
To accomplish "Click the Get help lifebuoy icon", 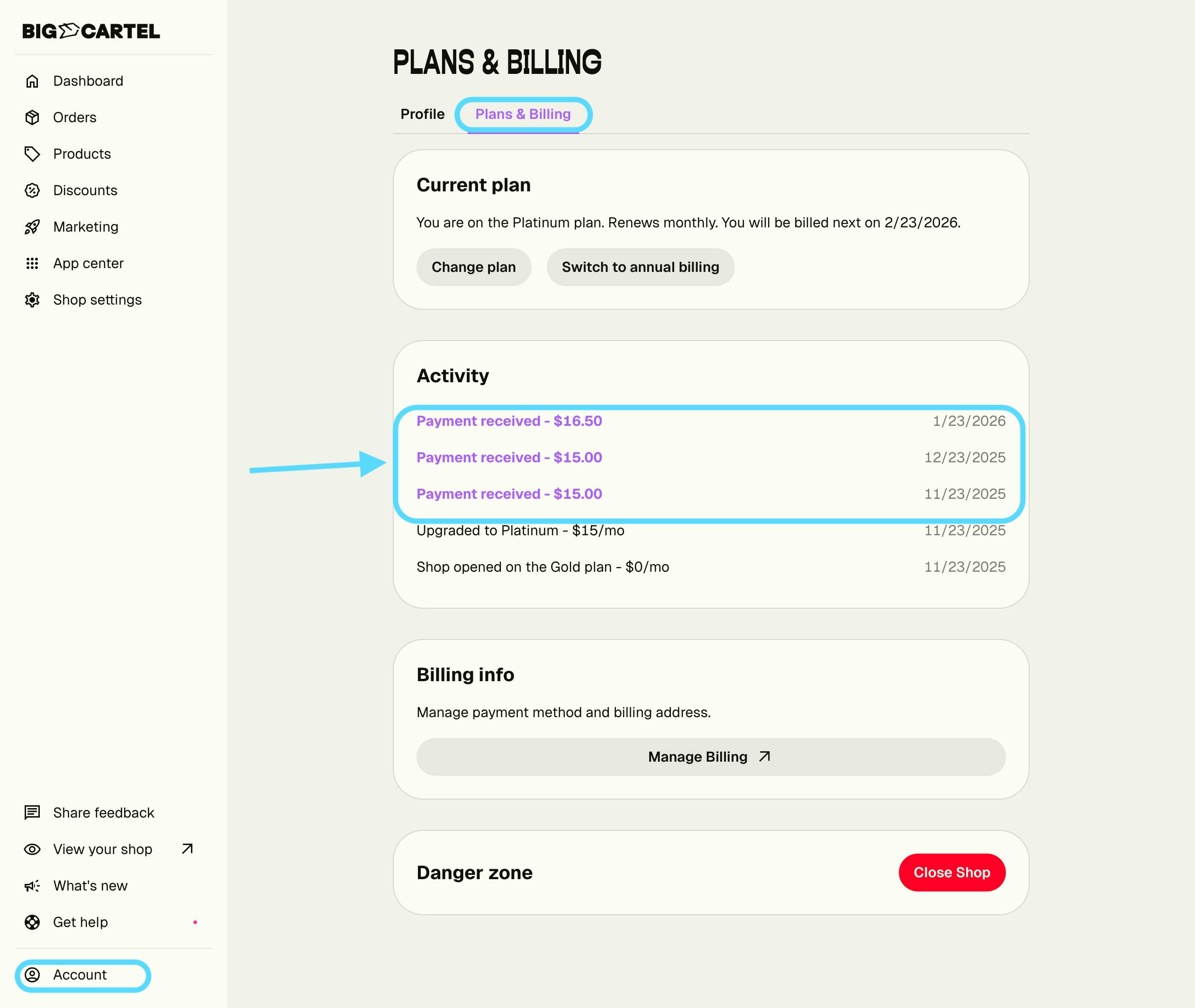I will click(32, 922).
